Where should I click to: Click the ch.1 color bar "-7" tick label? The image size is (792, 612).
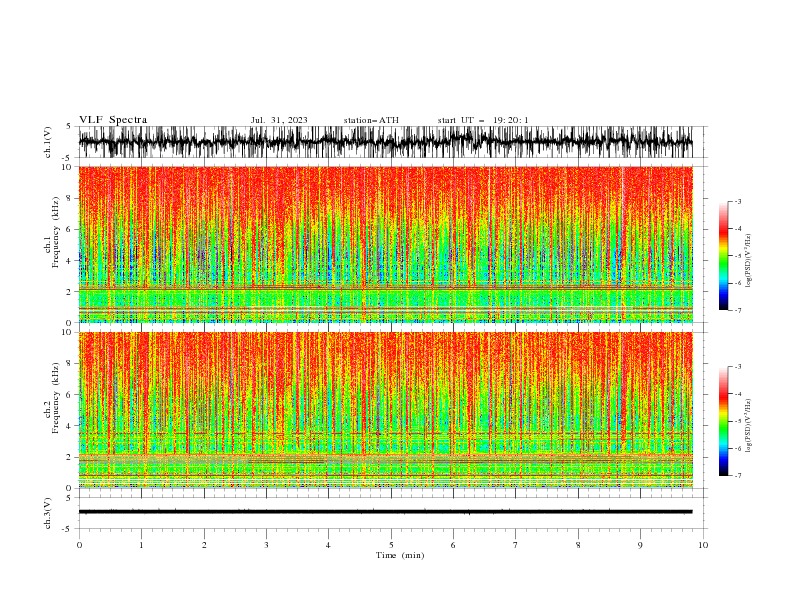(737, 310)
